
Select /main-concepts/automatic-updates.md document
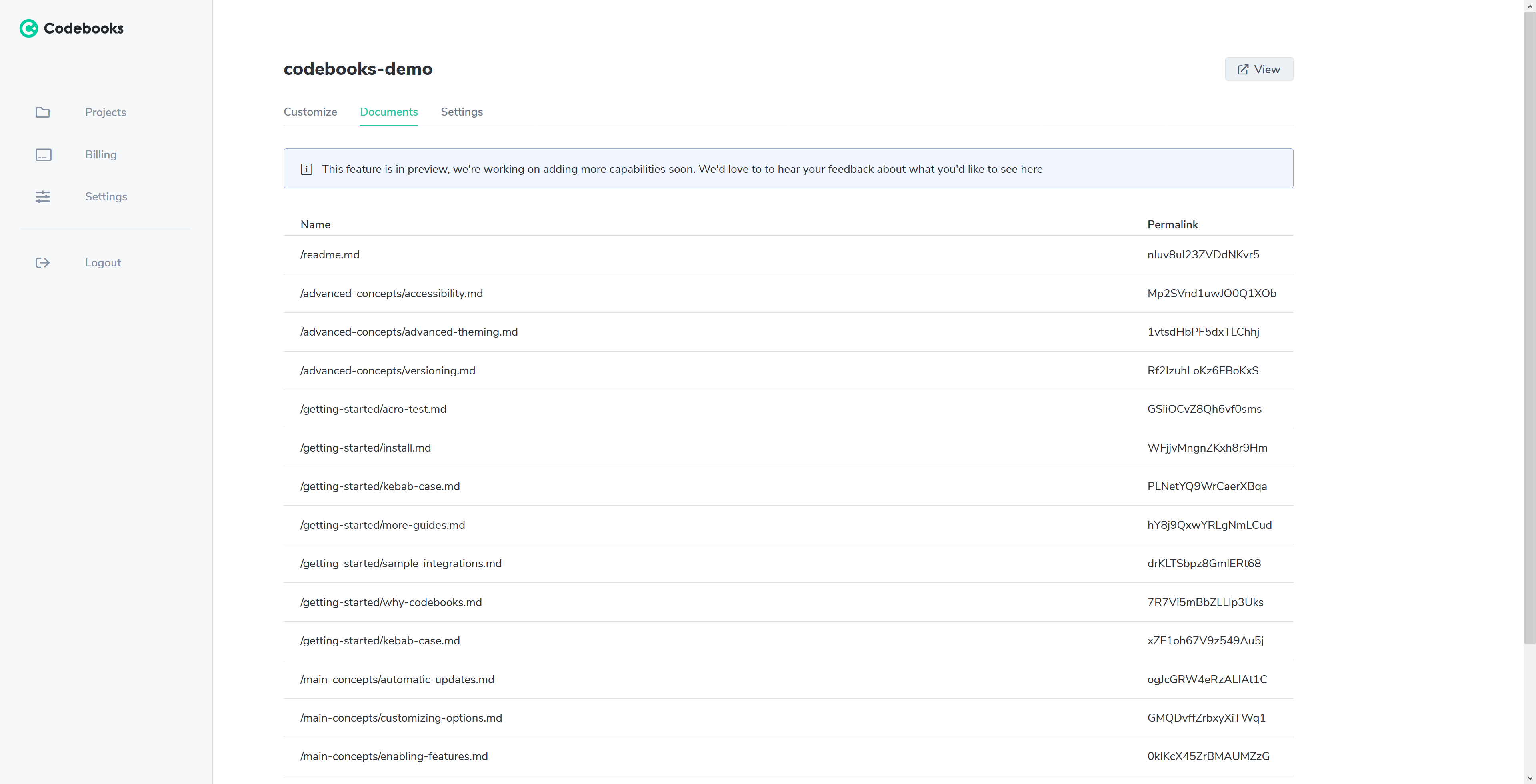tap(397, 679)
